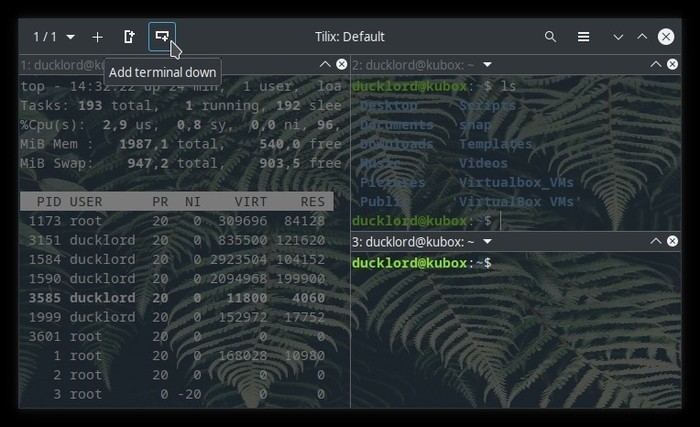This screenshot has width=700, height=427.
Task: Click the Add terminal right icon
Action: [x=129, y=37]
